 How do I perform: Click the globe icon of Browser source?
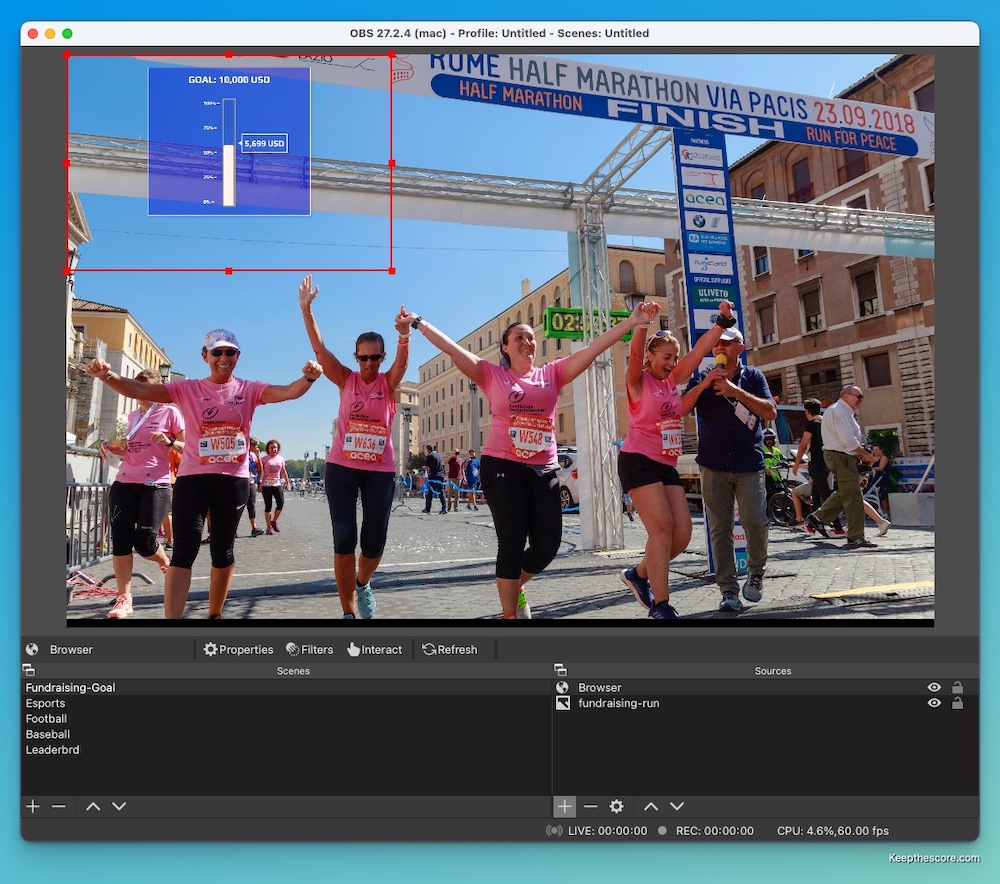pos(562,687)
